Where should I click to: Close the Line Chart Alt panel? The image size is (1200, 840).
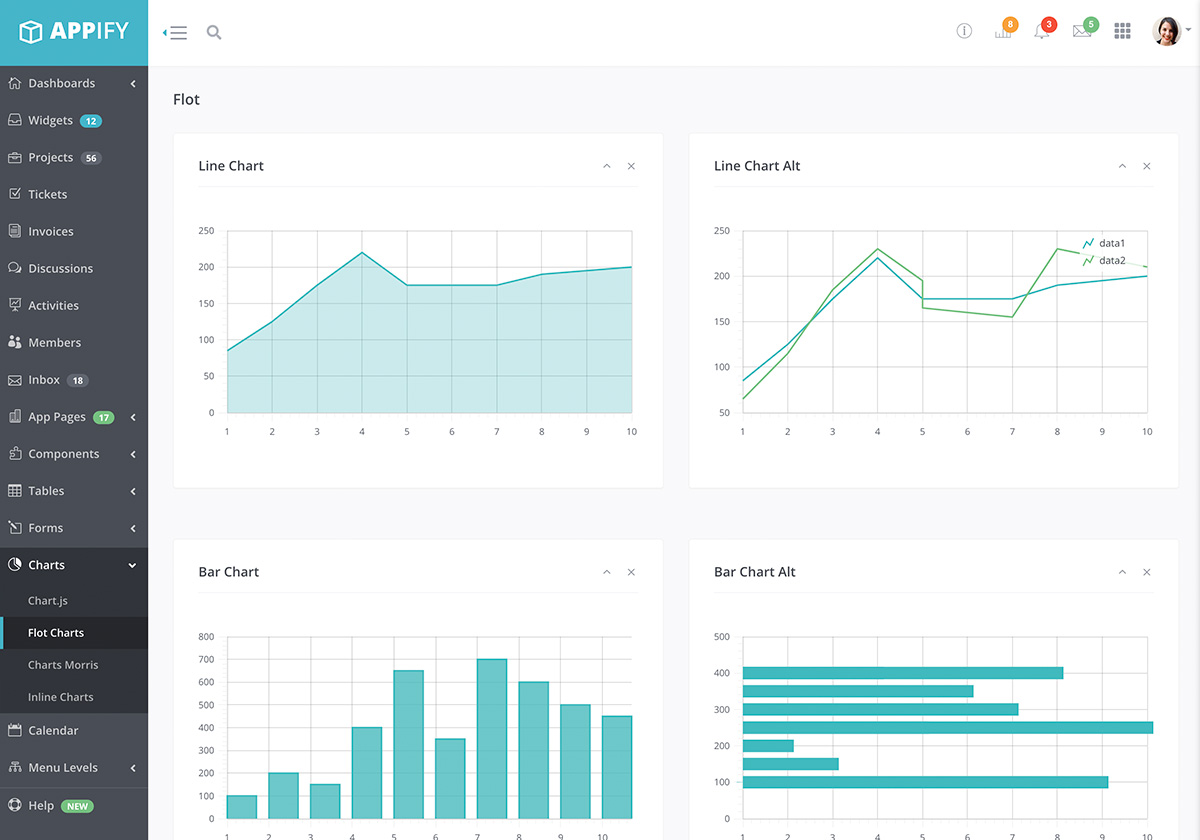pyautogui.click(x=1146, y=166)
